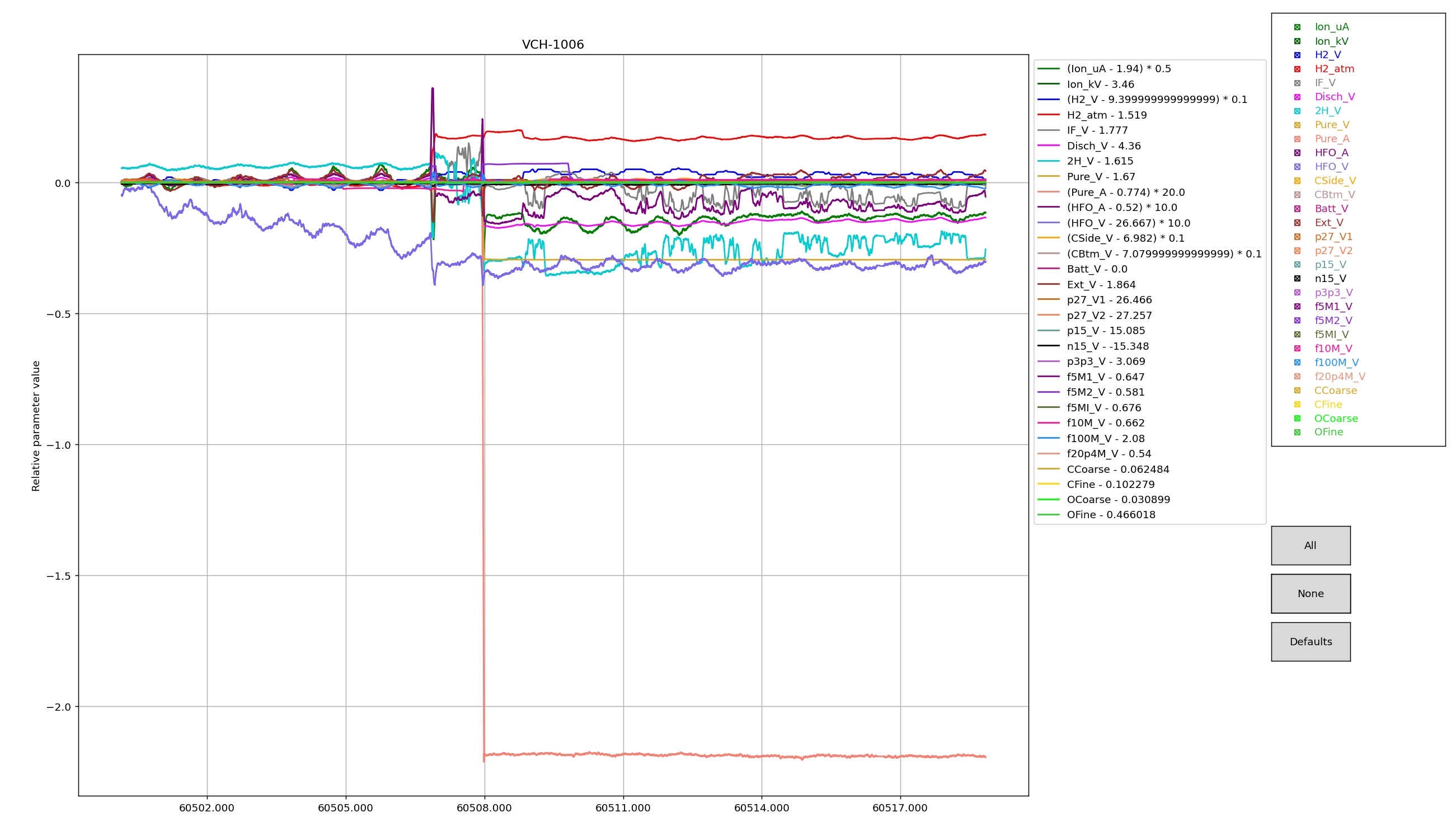Click y-axis tick label −0.5
This screenshot has width=1456, height=817.
(59, 314)
